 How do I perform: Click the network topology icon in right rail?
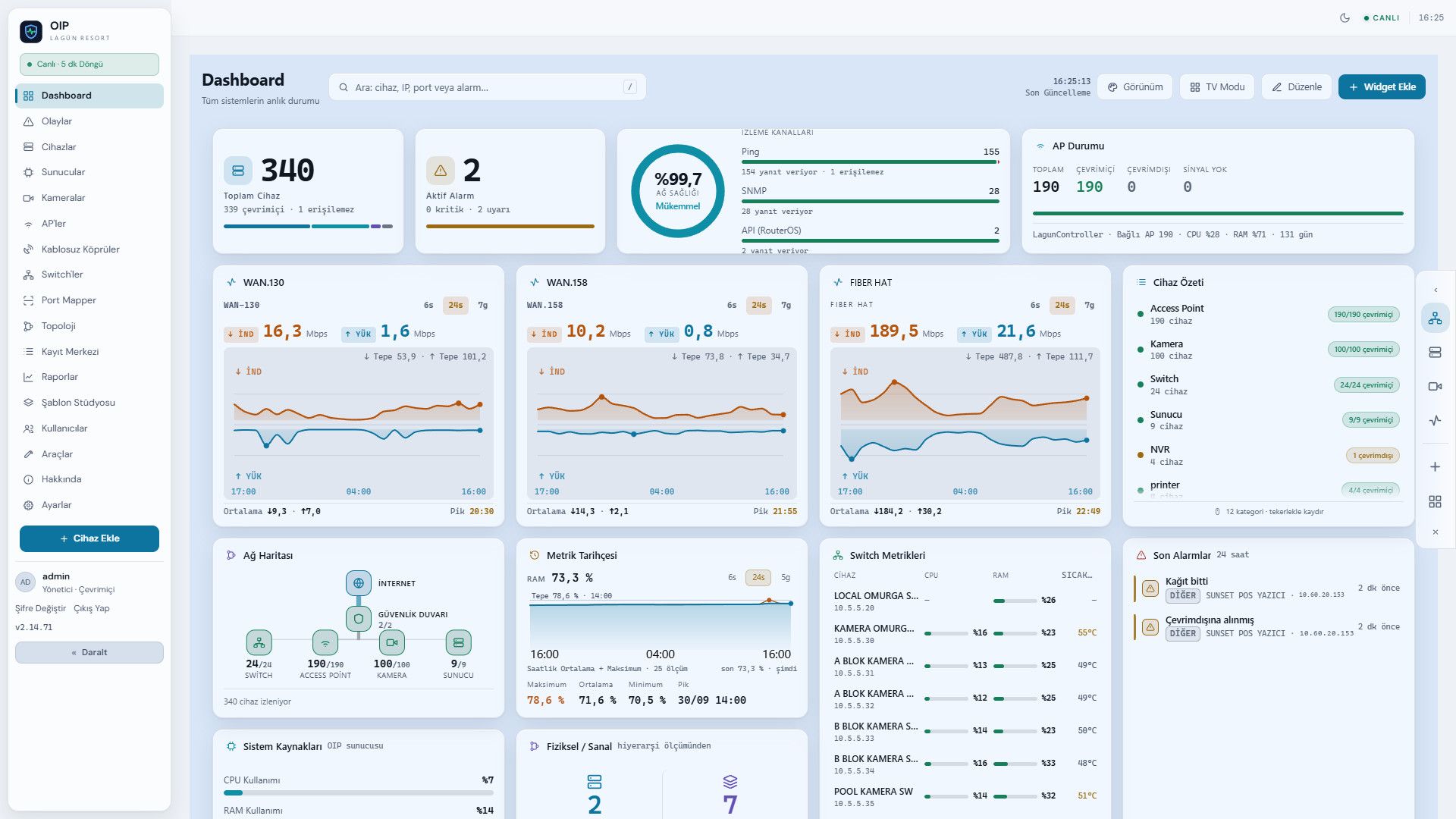(x=1435, y=318)
